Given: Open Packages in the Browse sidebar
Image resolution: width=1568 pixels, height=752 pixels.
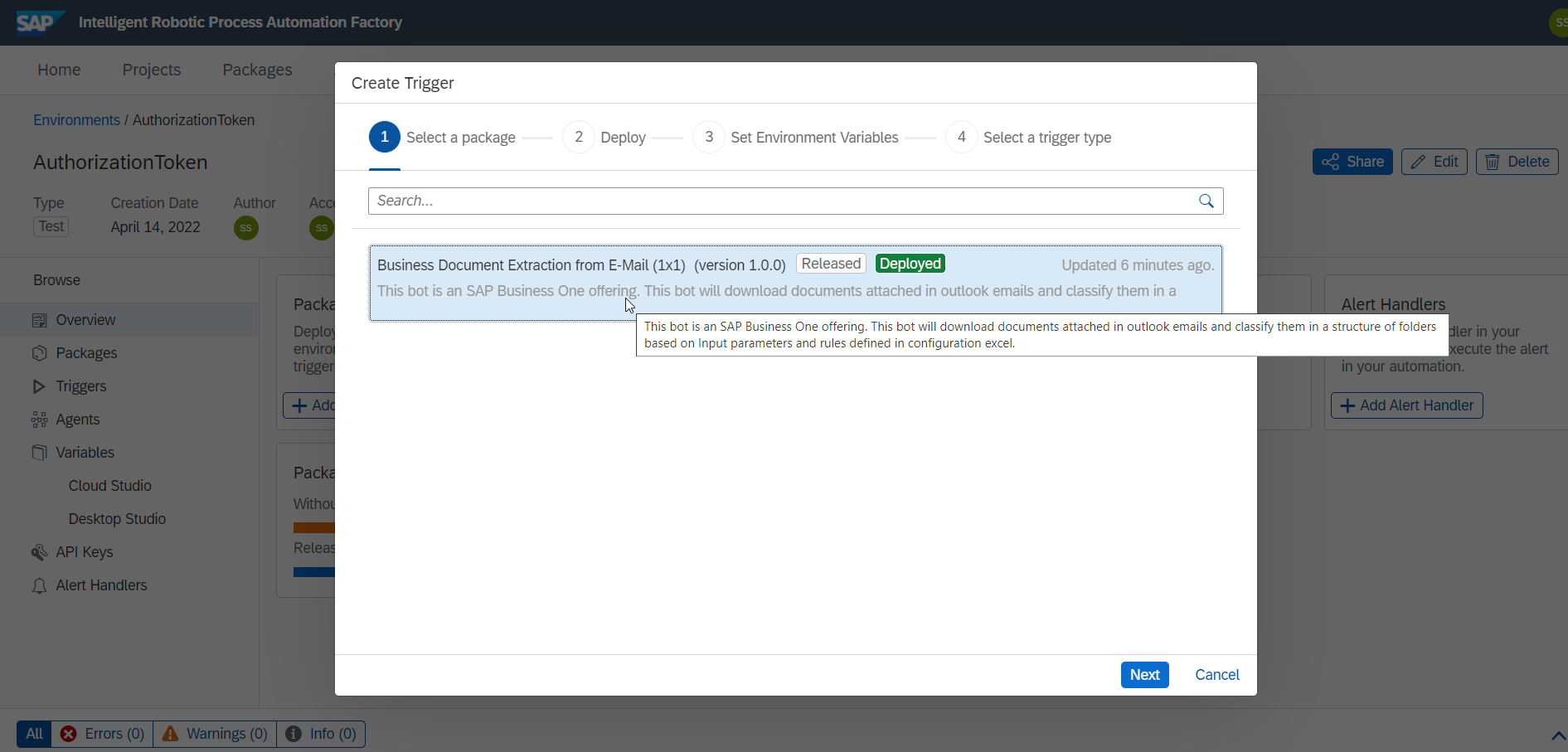Looking at the screenshot, I should point(129,353).
